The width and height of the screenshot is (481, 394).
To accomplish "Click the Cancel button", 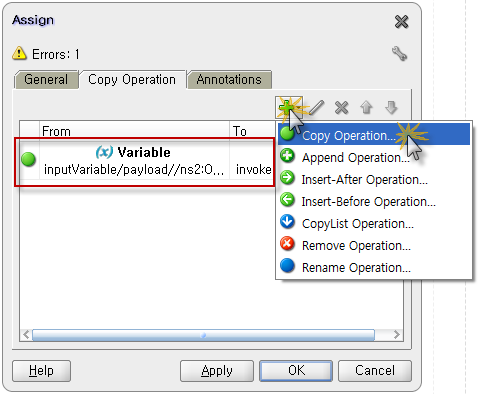I will (x=375, y=371).
